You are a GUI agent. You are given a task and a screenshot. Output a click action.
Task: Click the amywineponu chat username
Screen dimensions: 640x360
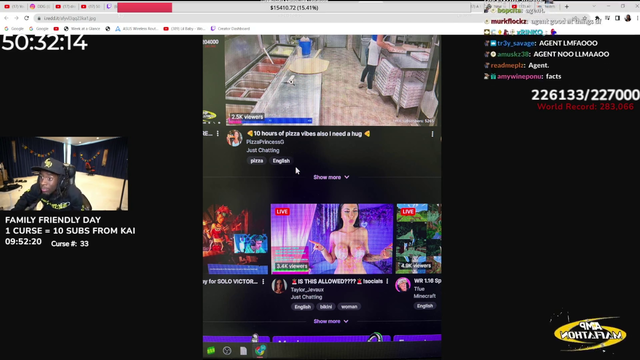(520, 76)
